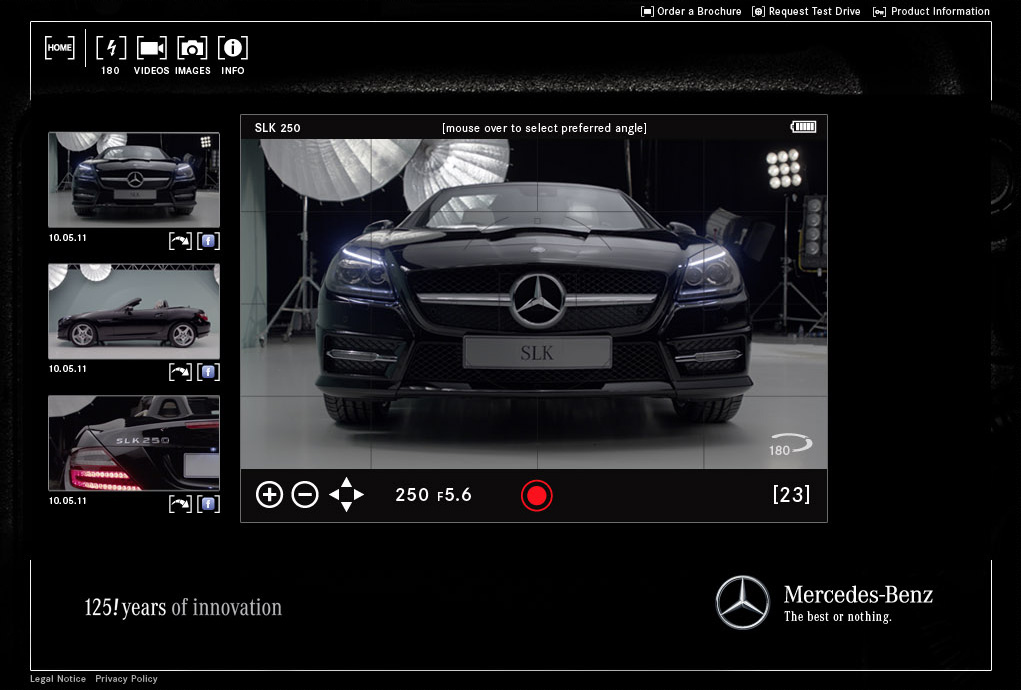Click Request Test Drive link

point(806,11)
